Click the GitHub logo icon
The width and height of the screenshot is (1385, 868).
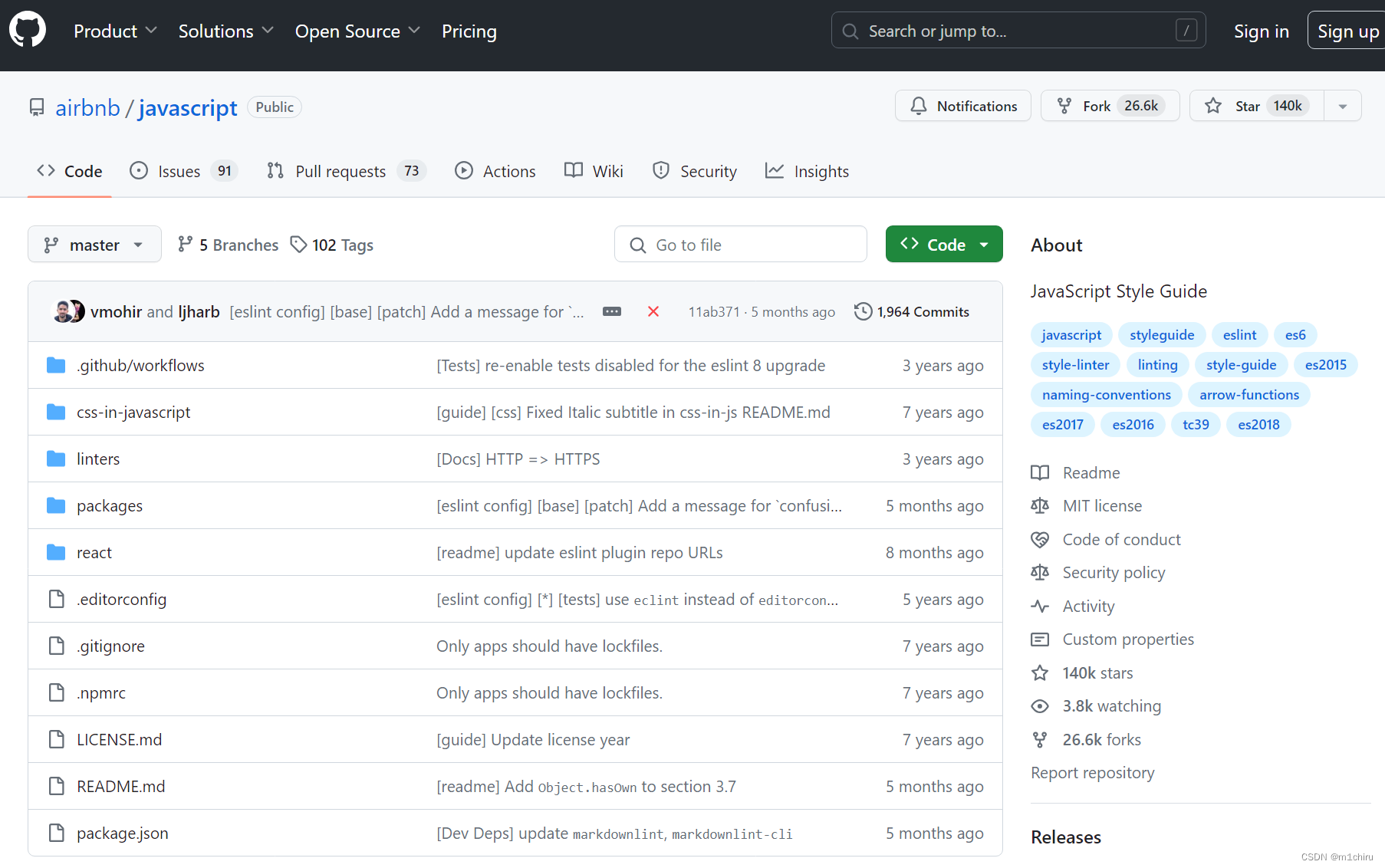coord(28,31)
